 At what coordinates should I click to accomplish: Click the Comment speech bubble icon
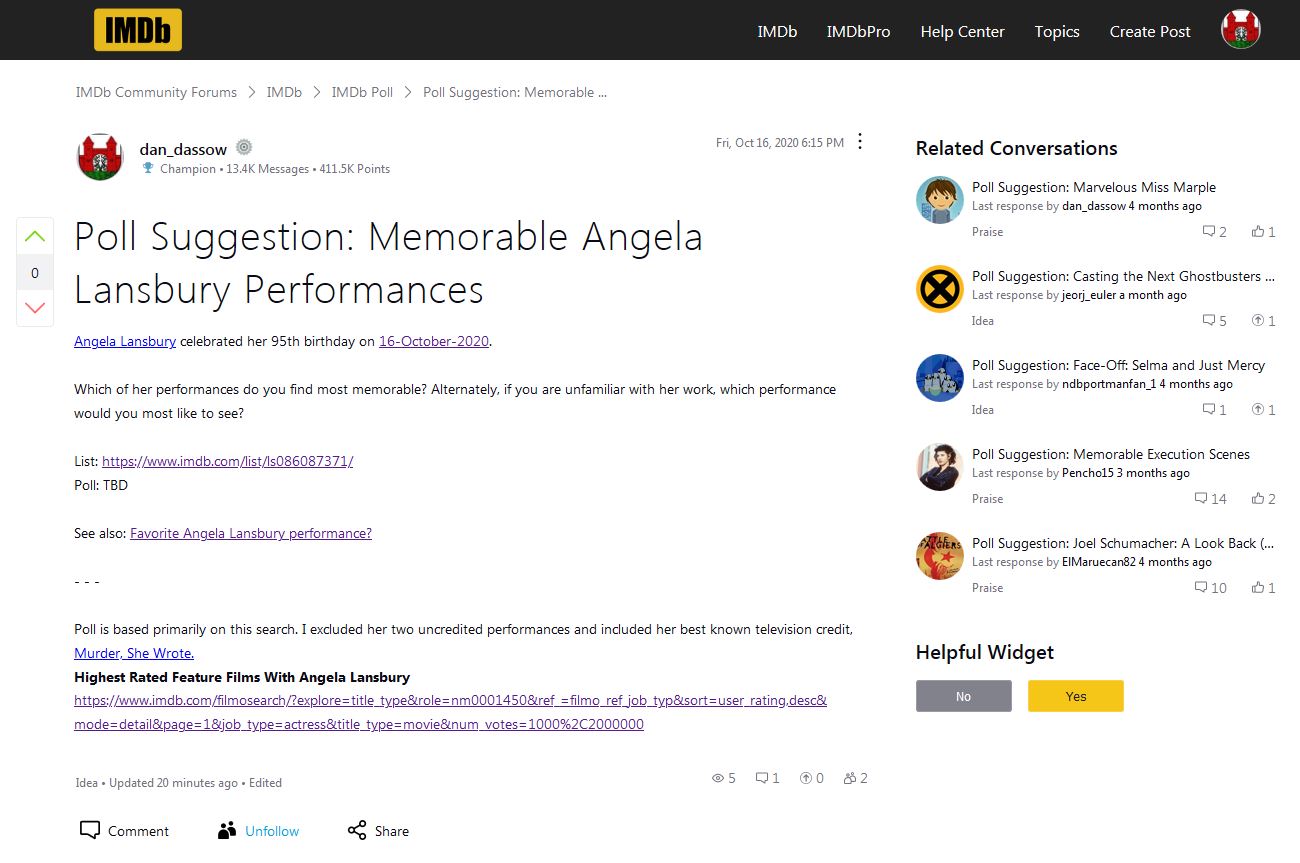tap(90, 830)
